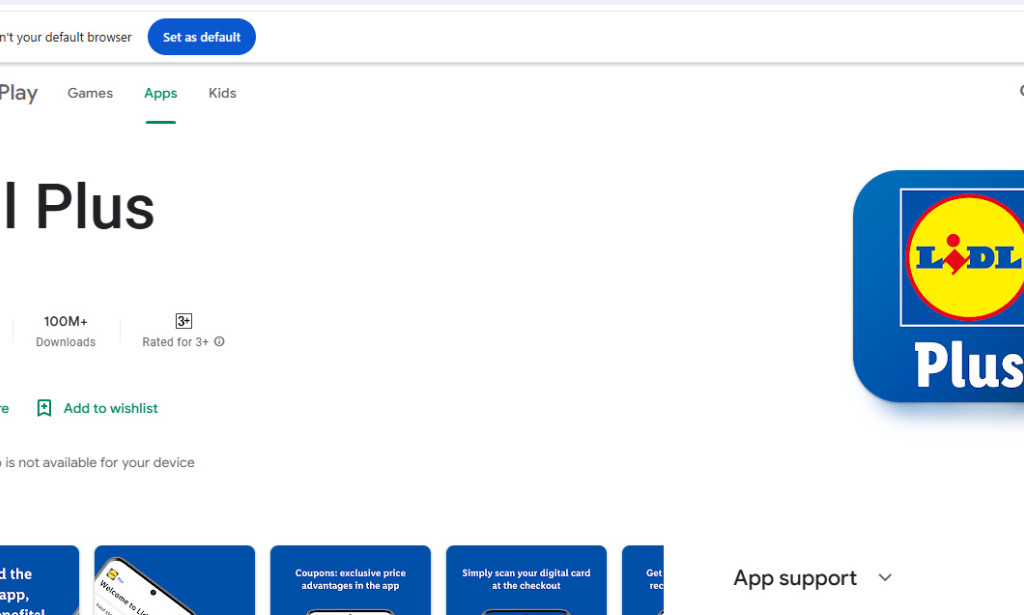
Task: Click the rightmost Get receipts screenshot
Action: click(x=643, y=580)
